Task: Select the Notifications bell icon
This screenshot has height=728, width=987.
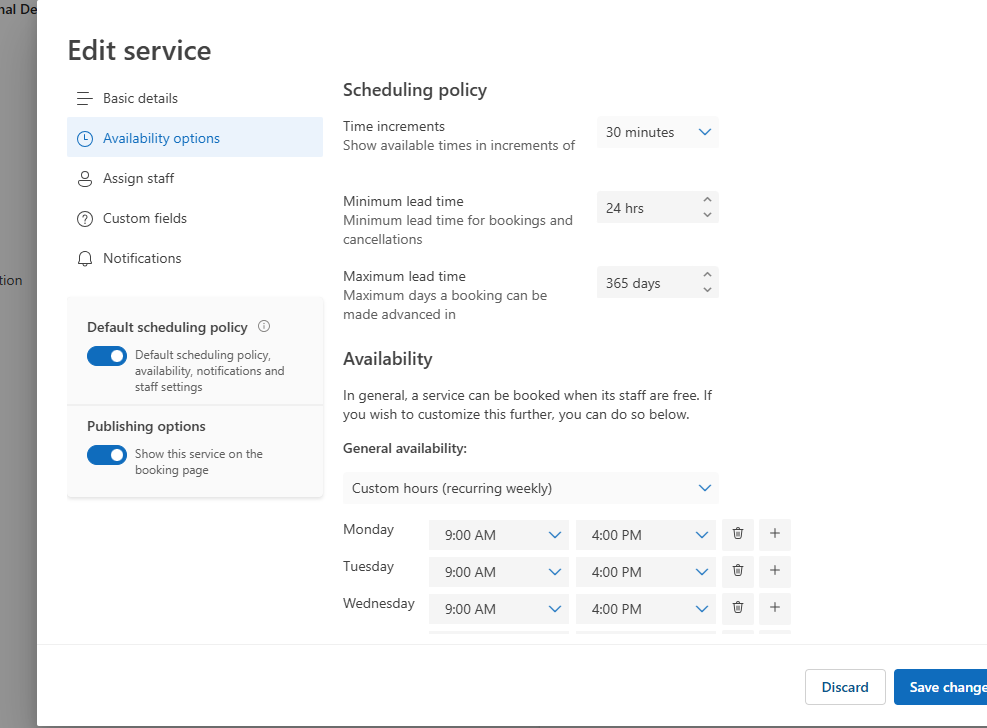Action: coord(85,258)
